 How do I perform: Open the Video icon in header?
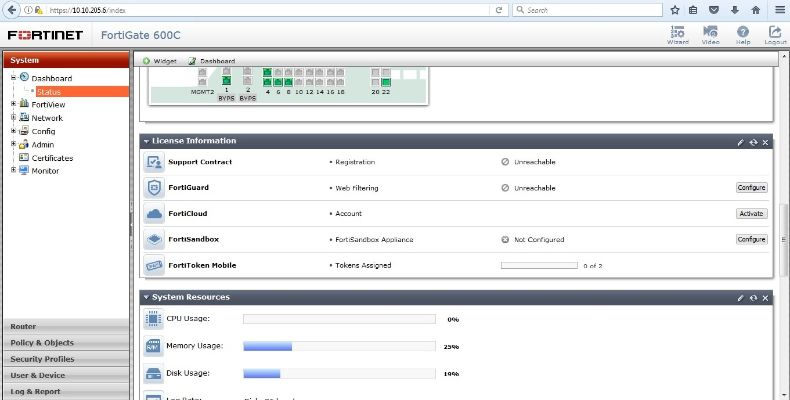point(710,35)
